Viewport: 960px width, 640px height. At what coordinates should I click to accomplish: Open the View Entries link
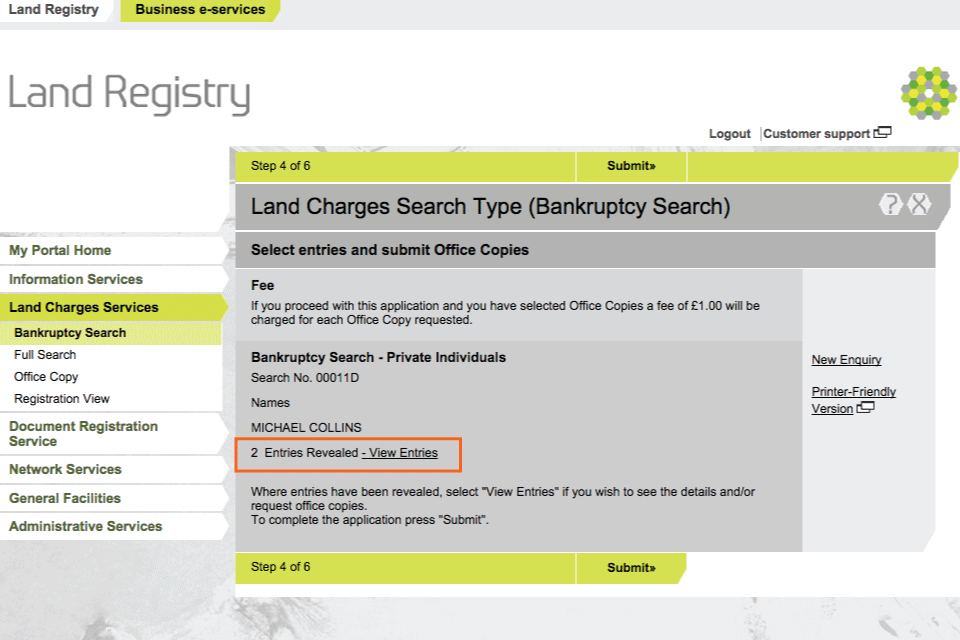point(400,453)
